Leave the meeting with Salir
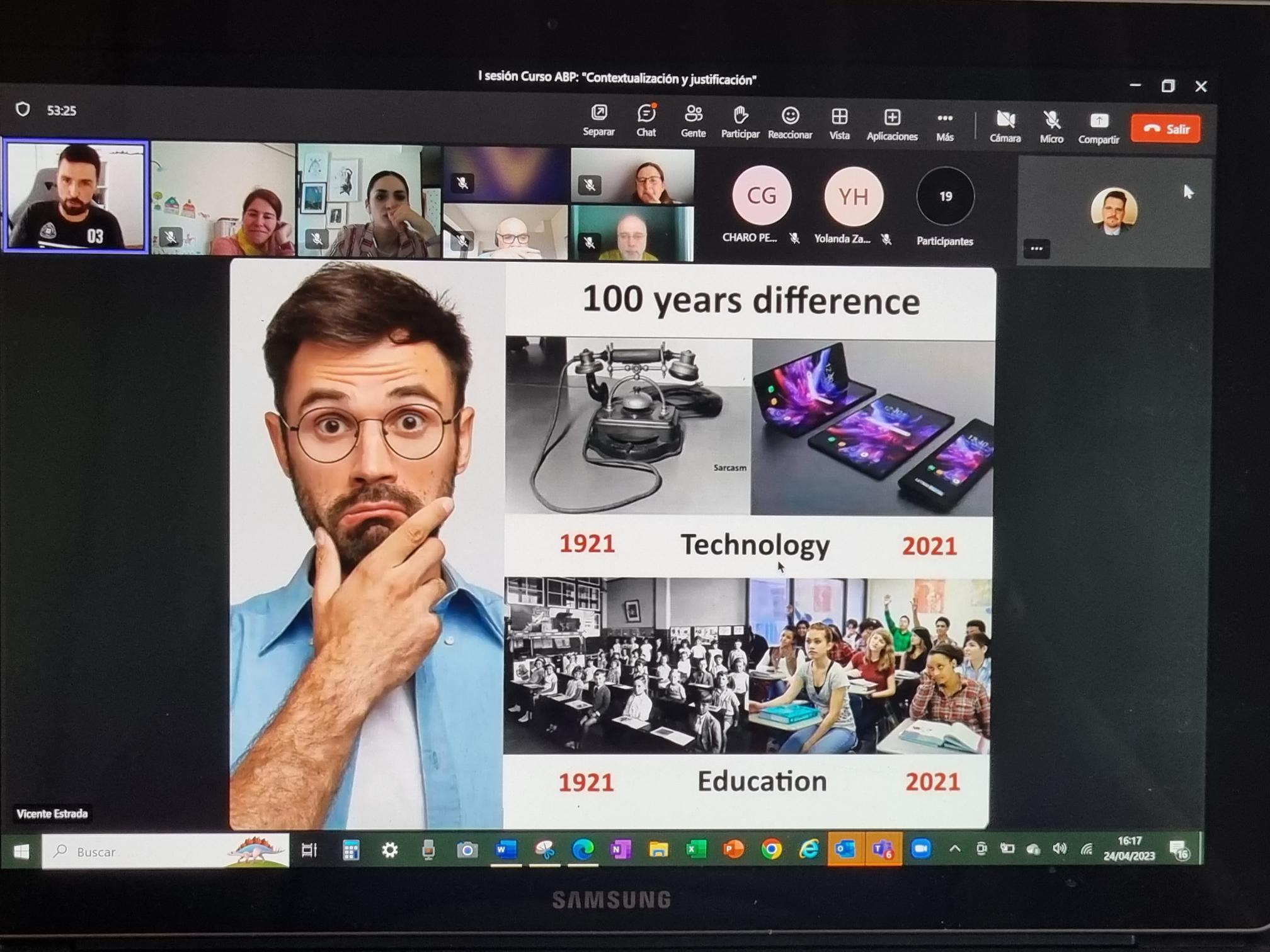The image size is (1270, 952). [x=1165, y=128]
